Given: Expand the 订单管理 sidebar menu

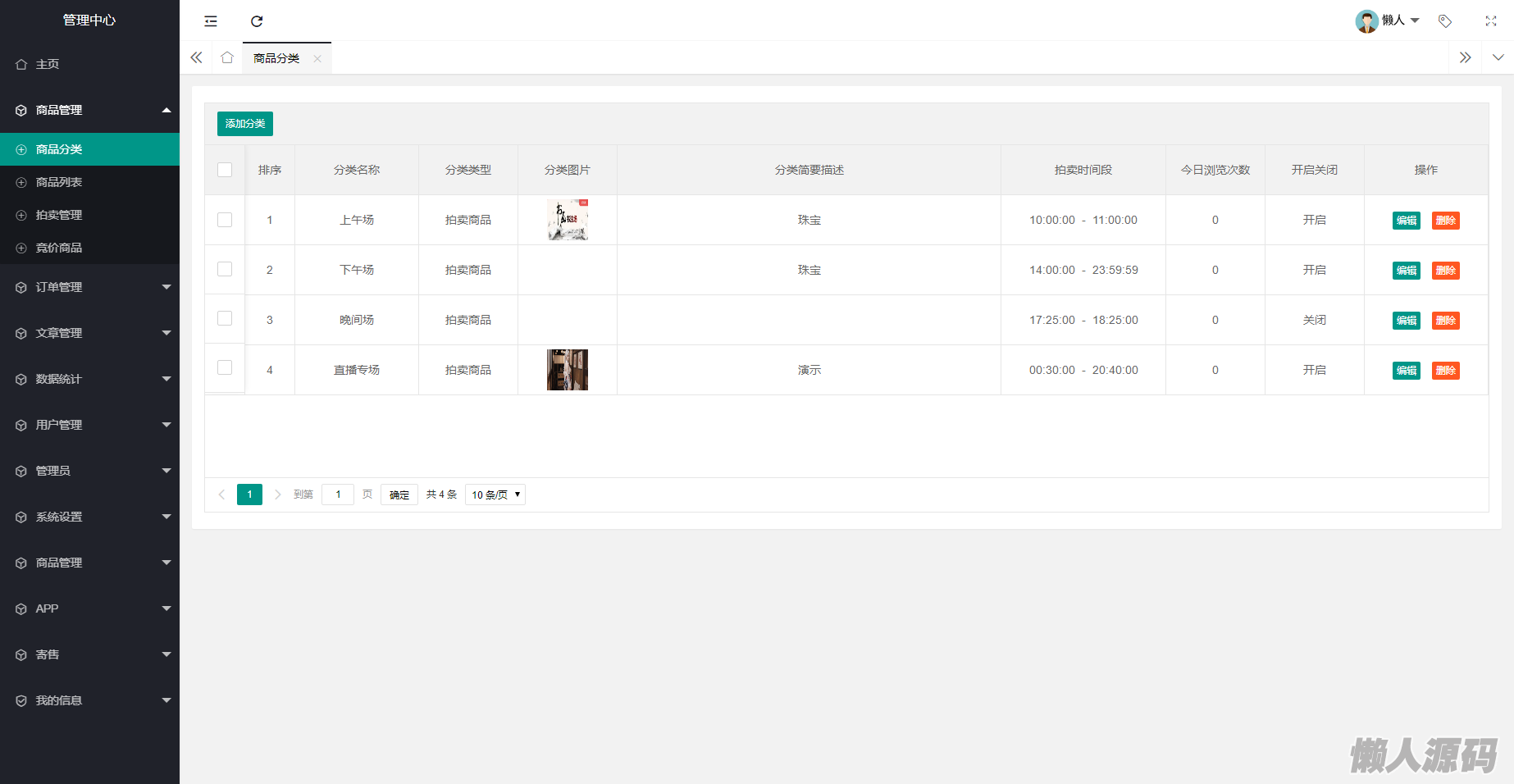Looking at the screenshot, I should pos(89,287).
